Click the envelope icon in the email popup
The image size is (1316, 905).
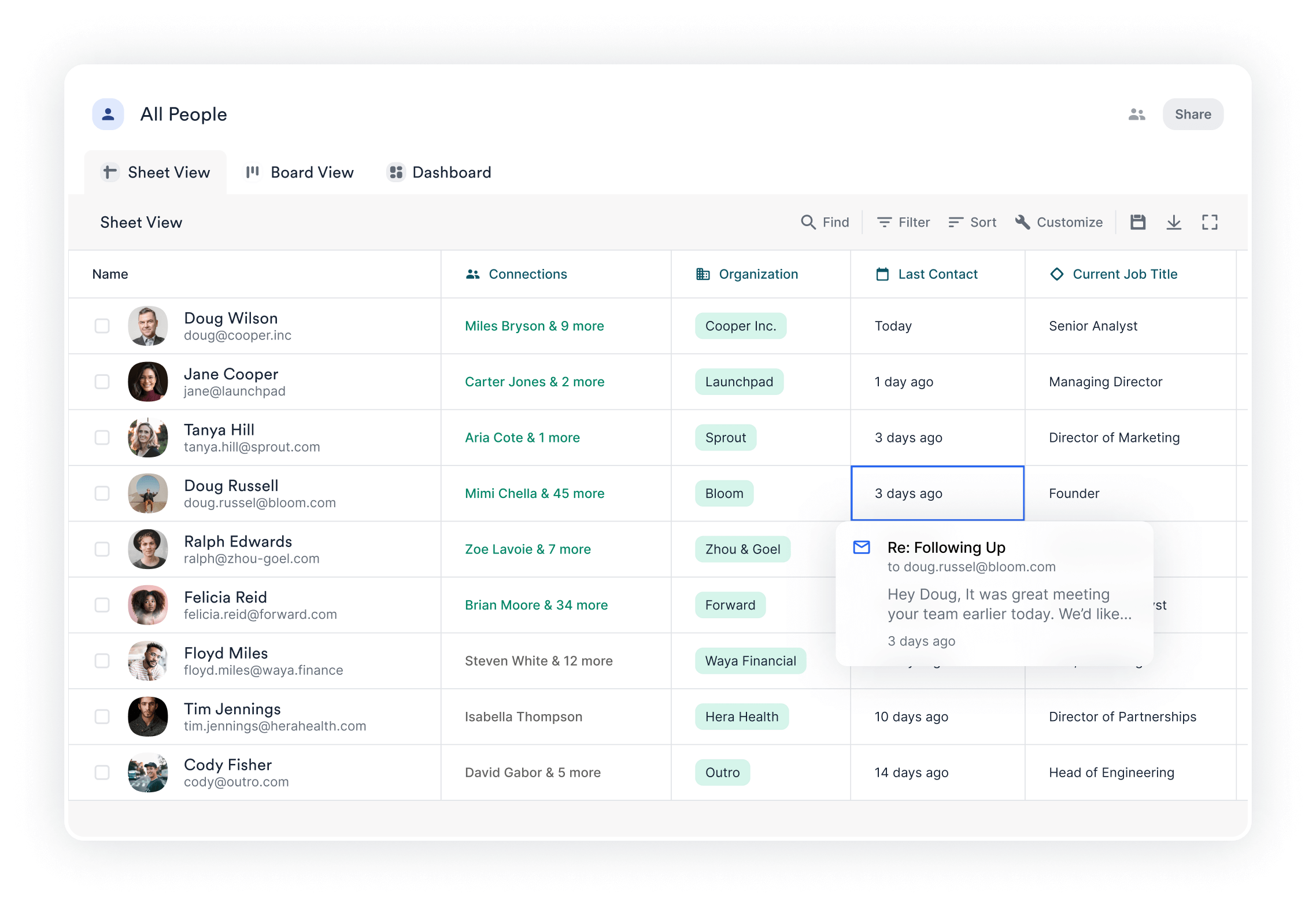pyautogui.click(x=862, y=547)
